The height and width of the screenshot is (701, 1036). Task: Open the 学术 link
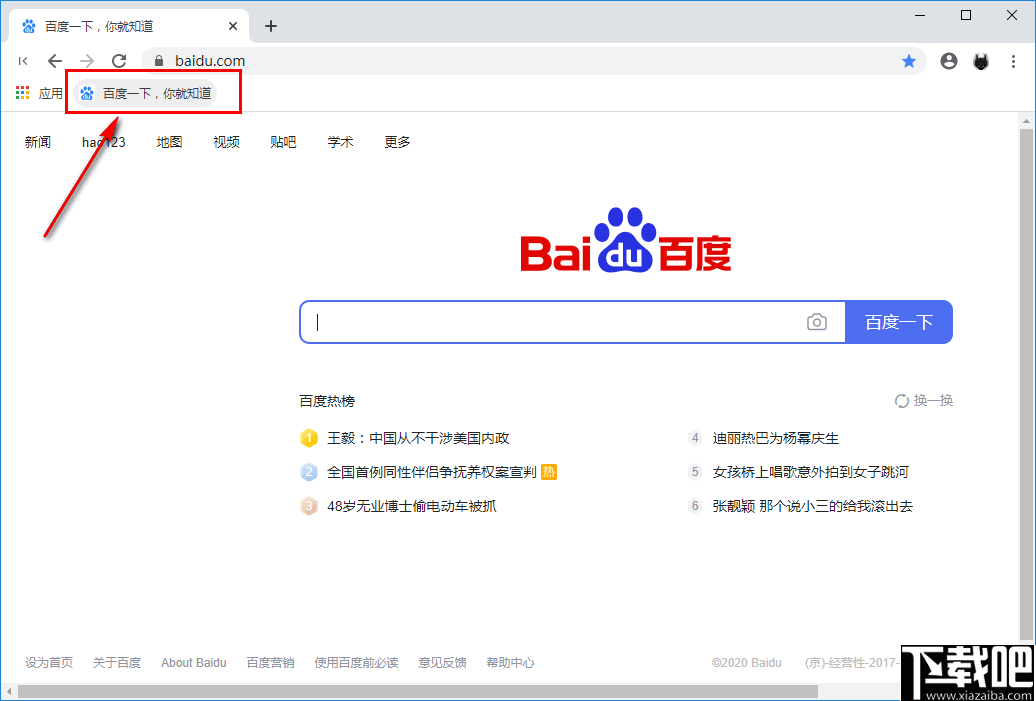click(x=340, y=142)
